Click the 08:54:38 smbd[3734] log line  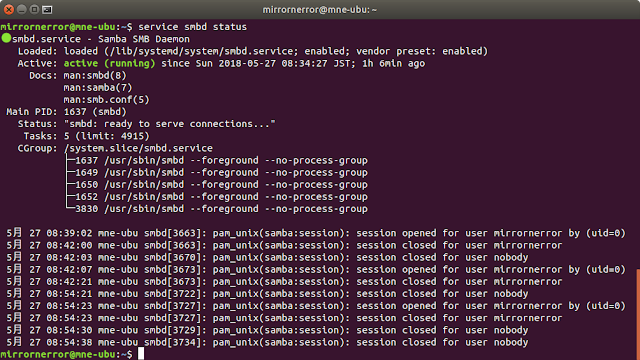coord(267,342)
